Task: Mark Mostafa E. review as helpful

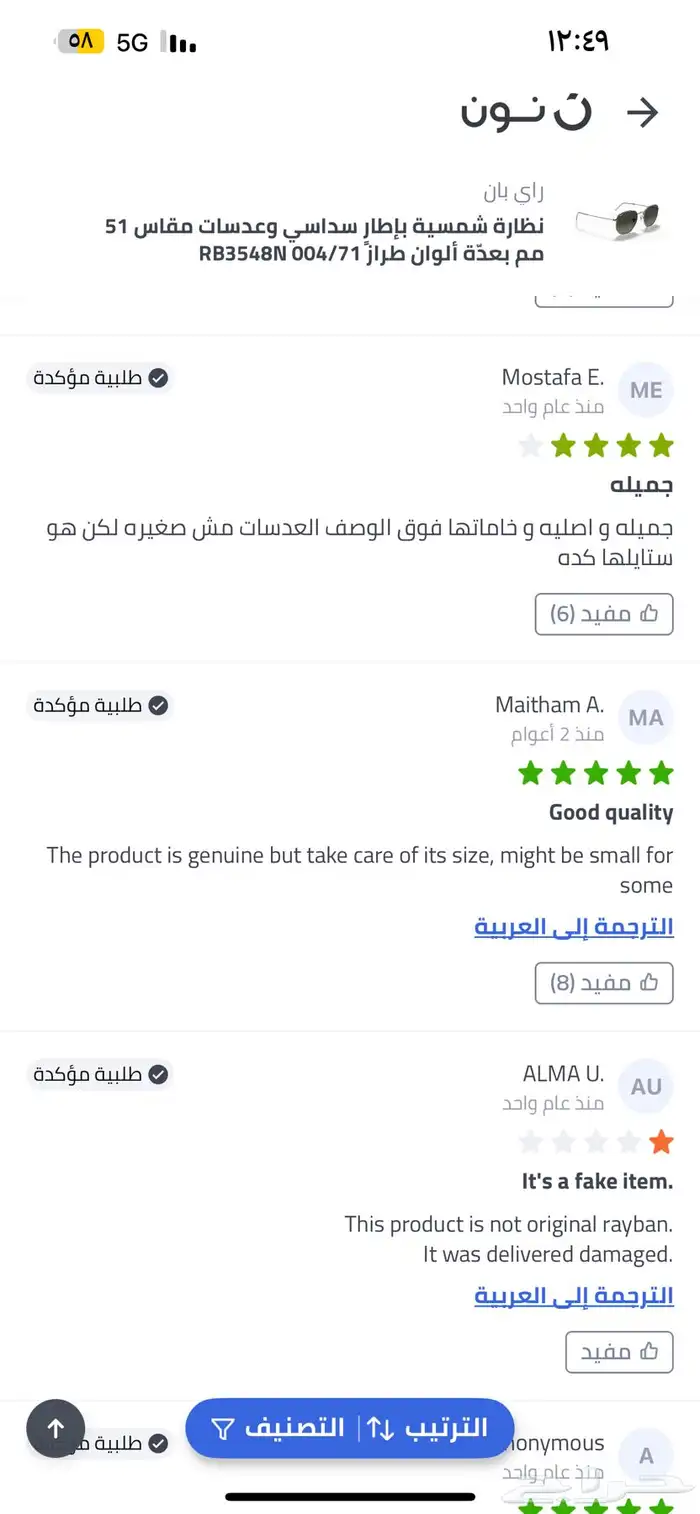Action: click(x=604, y=613)
